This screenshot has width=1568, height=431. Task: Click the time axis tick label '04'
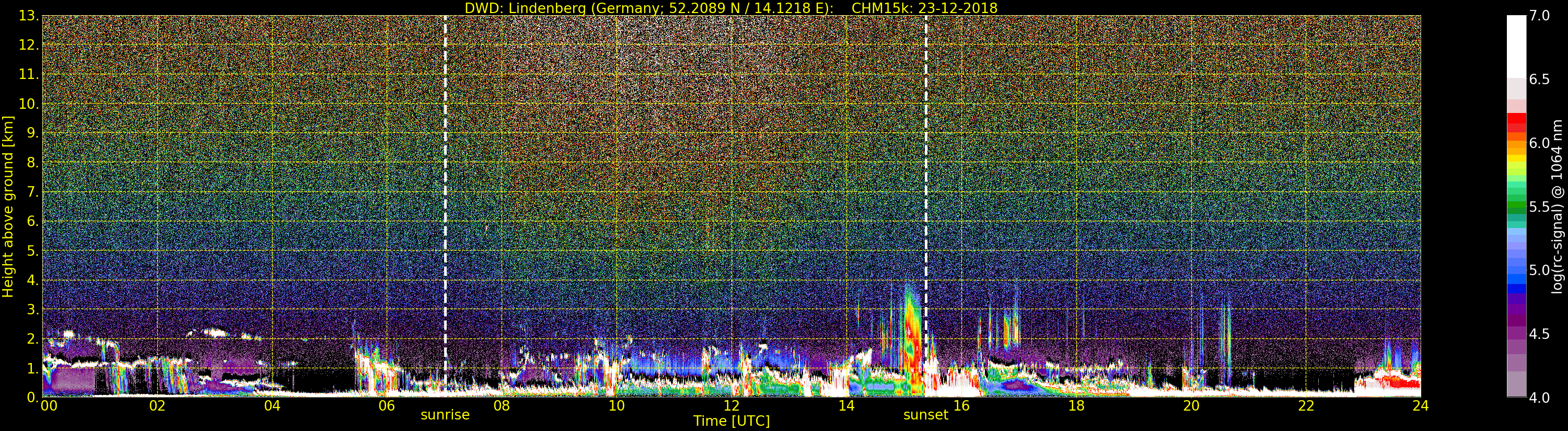(x=272, y=405)
